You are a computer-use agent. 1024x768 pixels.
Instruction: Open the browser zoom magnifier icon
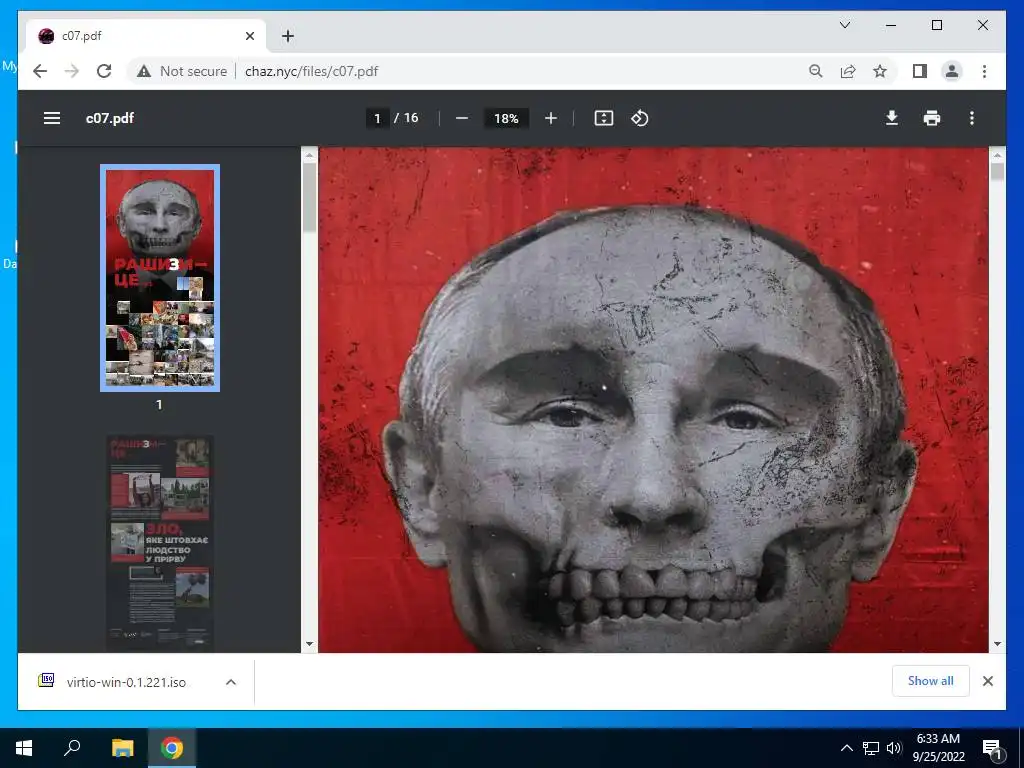coord(816,71)
